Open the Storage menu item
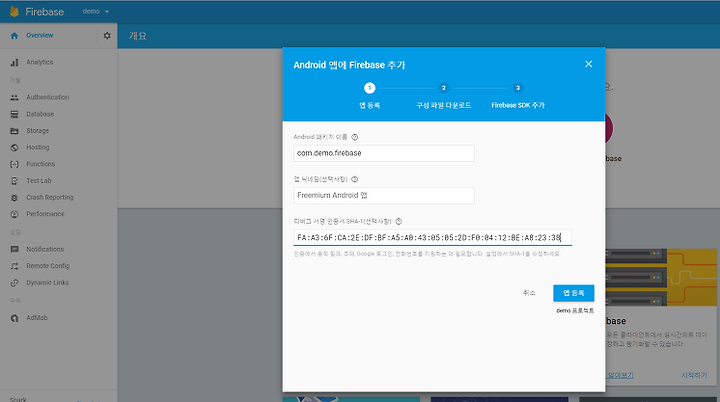The width and height of the screenshot is (720, 402). (x=37, y=131)
